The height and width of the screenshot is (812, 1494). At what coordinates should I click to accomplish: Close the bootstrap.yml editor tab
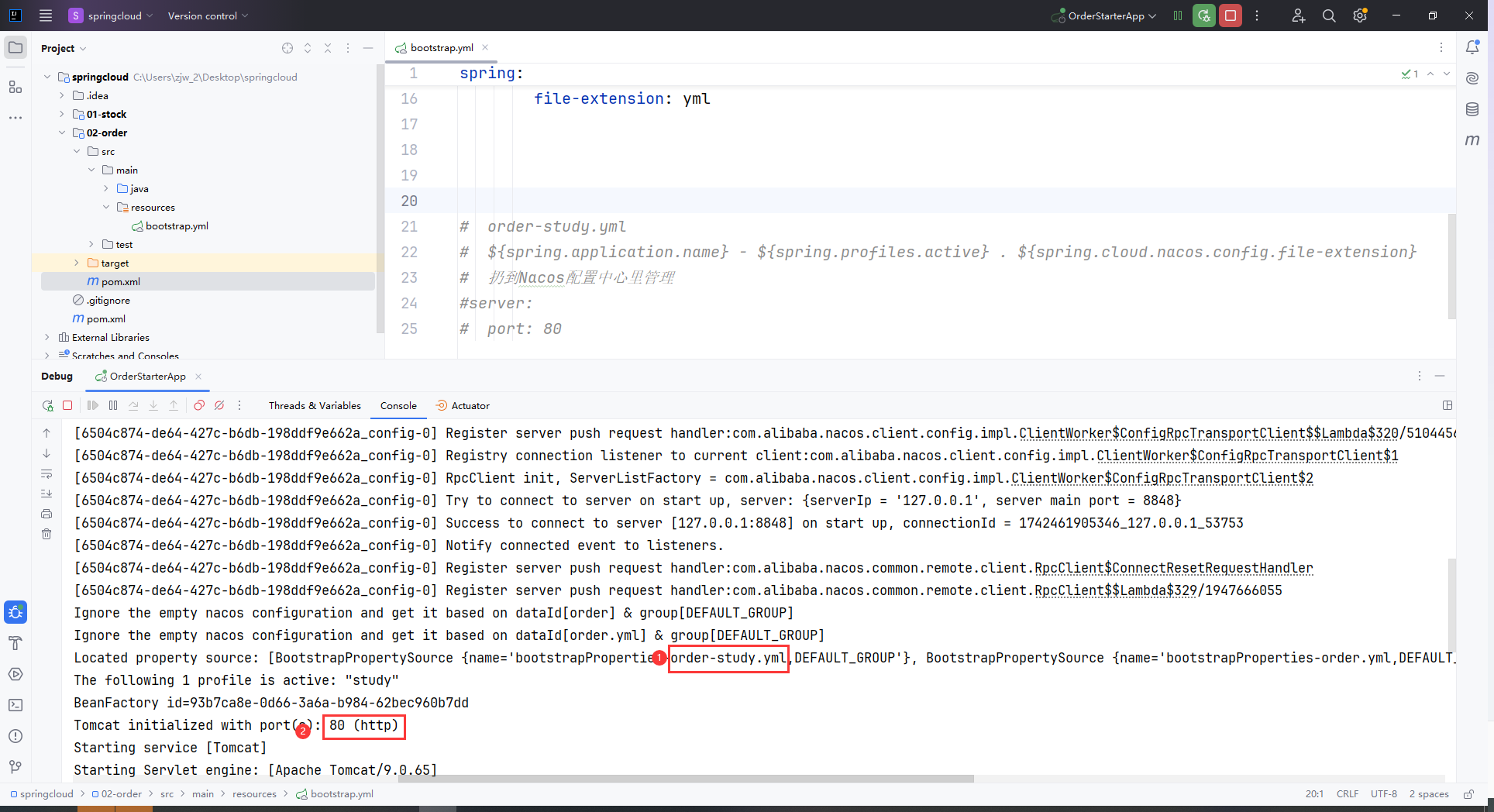pos(485,47)
